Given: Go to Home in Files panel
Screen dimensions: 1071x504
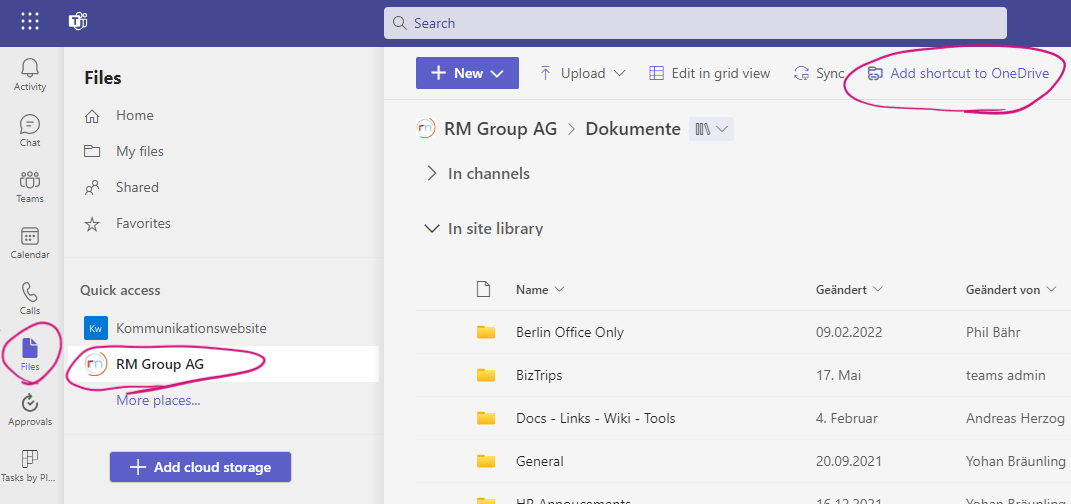Looking at the screenshot, I should [135, 115].
